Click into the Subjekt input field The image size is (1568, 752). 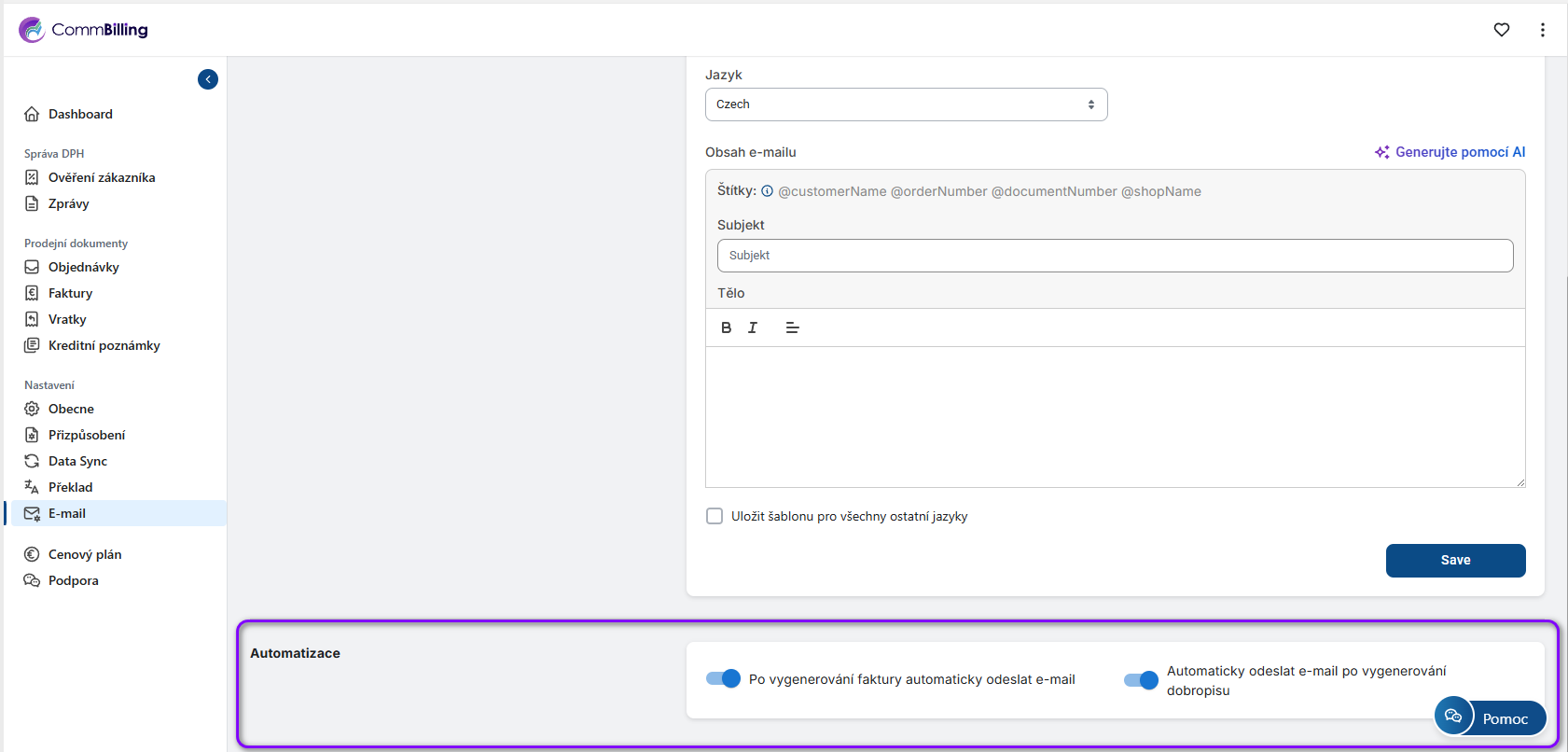(1115, 256)
